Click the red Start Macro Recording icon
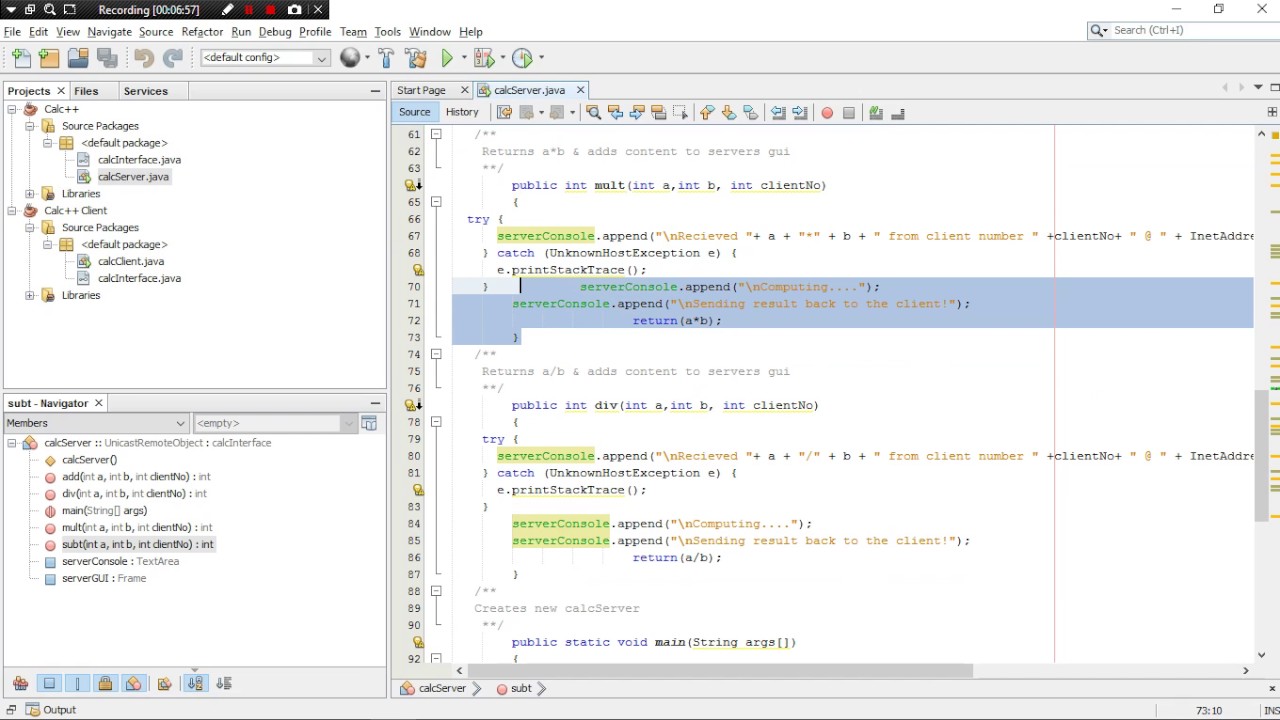 point(827,113)
